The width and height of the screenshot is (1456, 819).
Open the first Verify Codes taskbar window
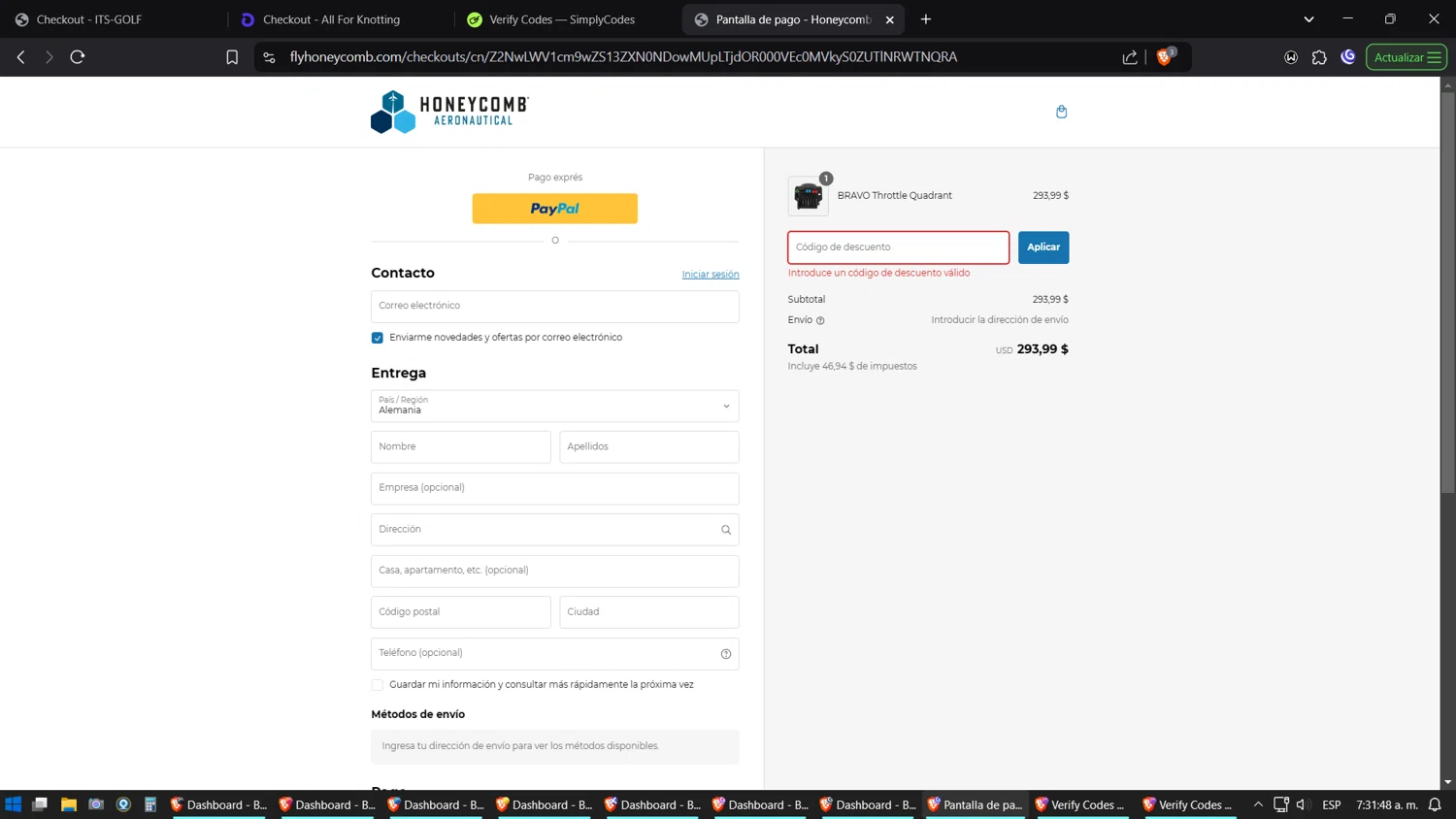1081,804
